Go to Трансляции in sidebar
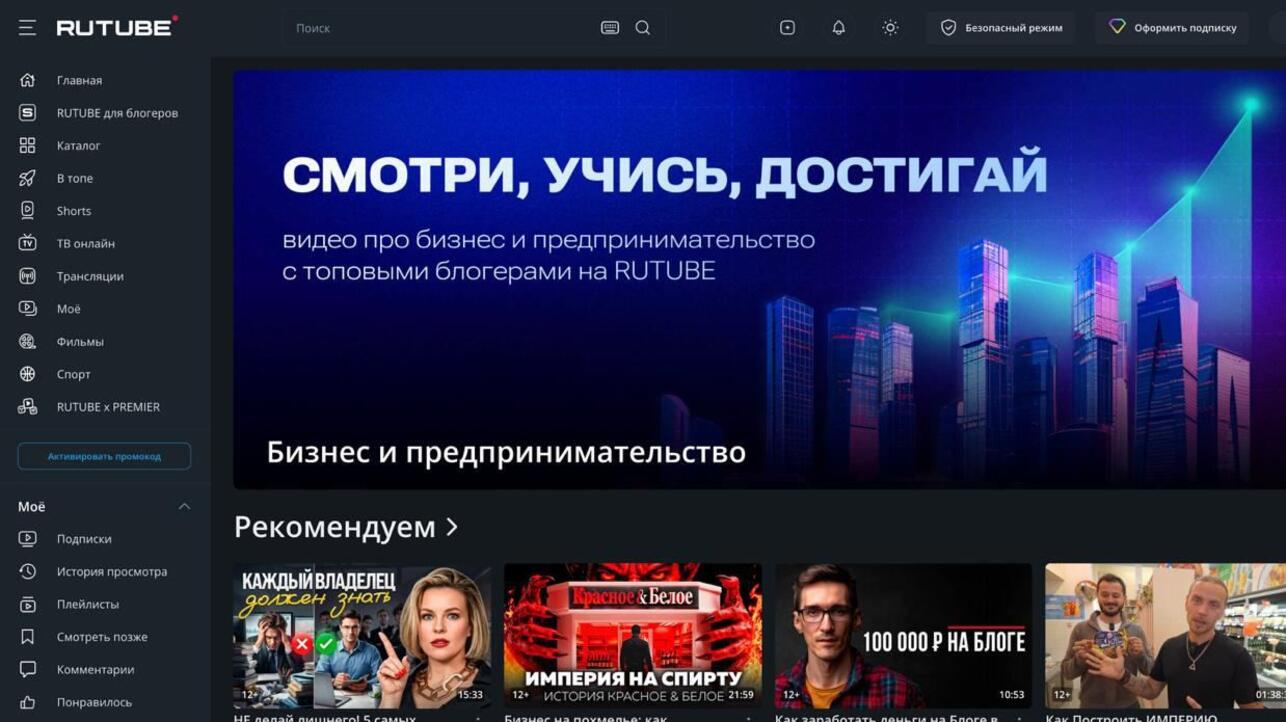Viewport: 1286px width, 722px height. tap(90, 276)
